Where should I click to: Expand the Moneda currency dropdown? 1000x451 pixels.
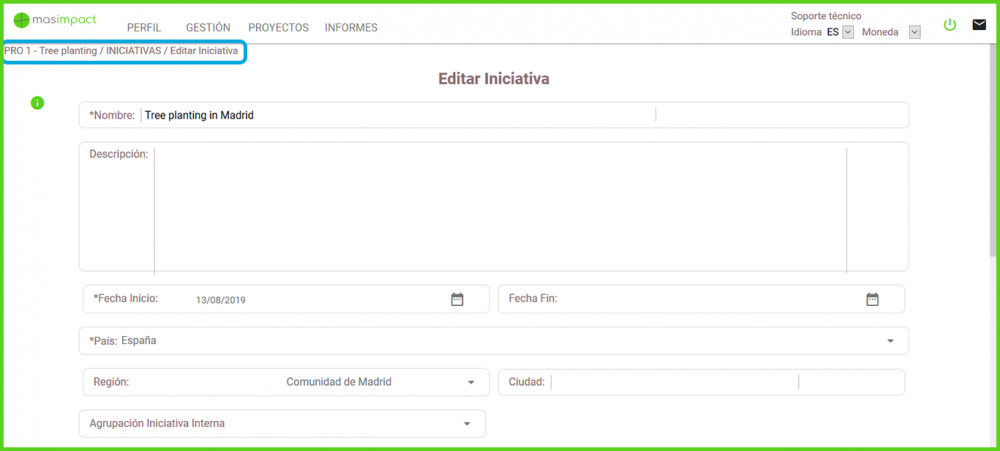tap(914, 32)
